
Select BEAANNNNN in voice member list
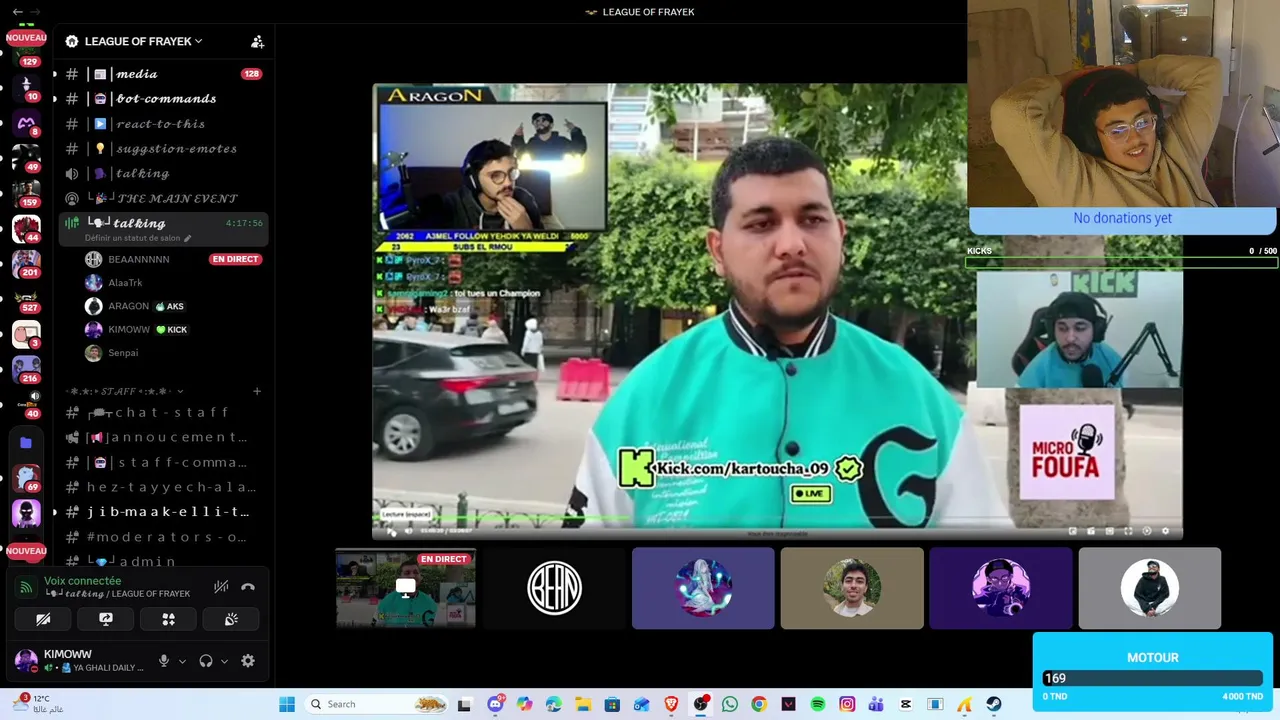pyautogui.click(x=139, y=259)
